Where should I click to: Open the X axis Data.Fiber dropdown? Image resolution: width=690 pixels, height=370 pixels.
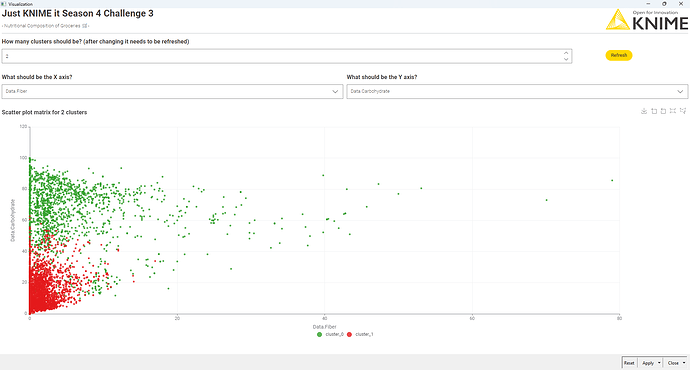[x=172, y=92]
